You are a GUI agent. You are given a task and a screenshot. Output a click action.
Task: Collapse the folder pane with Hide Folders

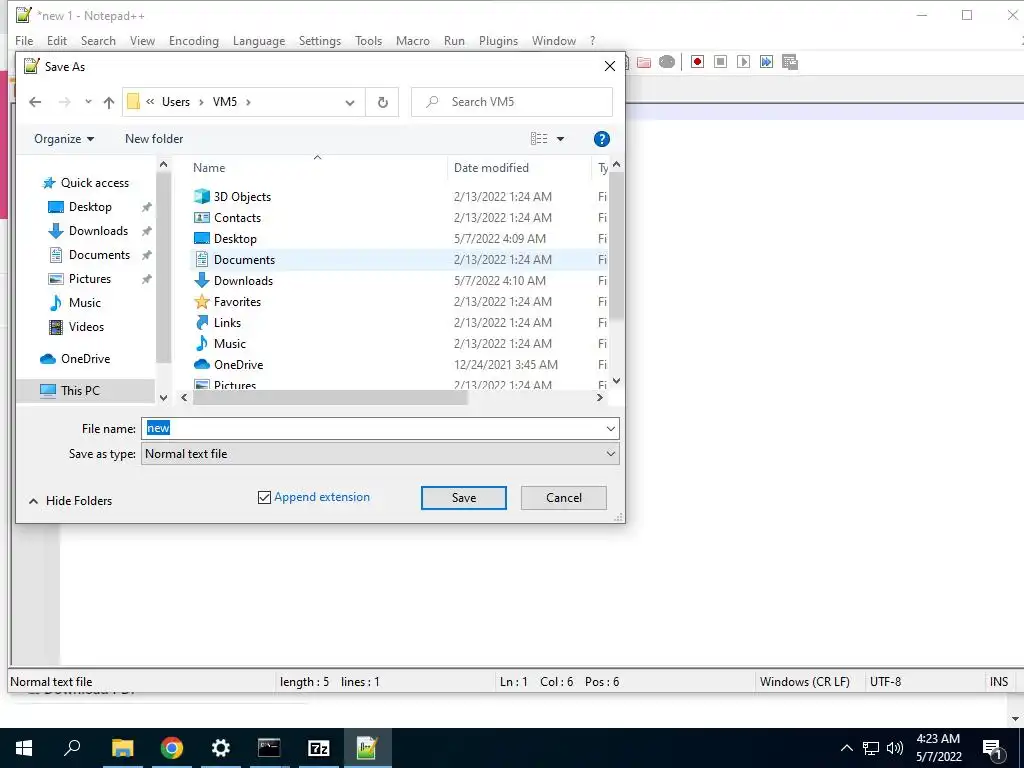(71, 501)
